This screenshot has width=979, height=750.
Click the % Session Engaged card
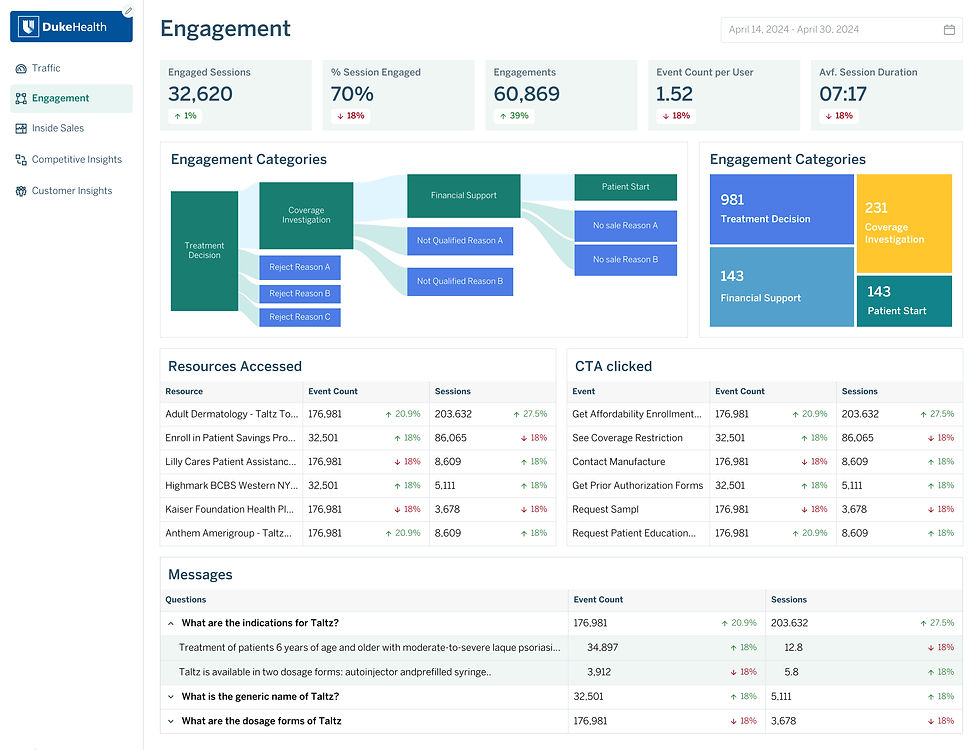[398, 95]
